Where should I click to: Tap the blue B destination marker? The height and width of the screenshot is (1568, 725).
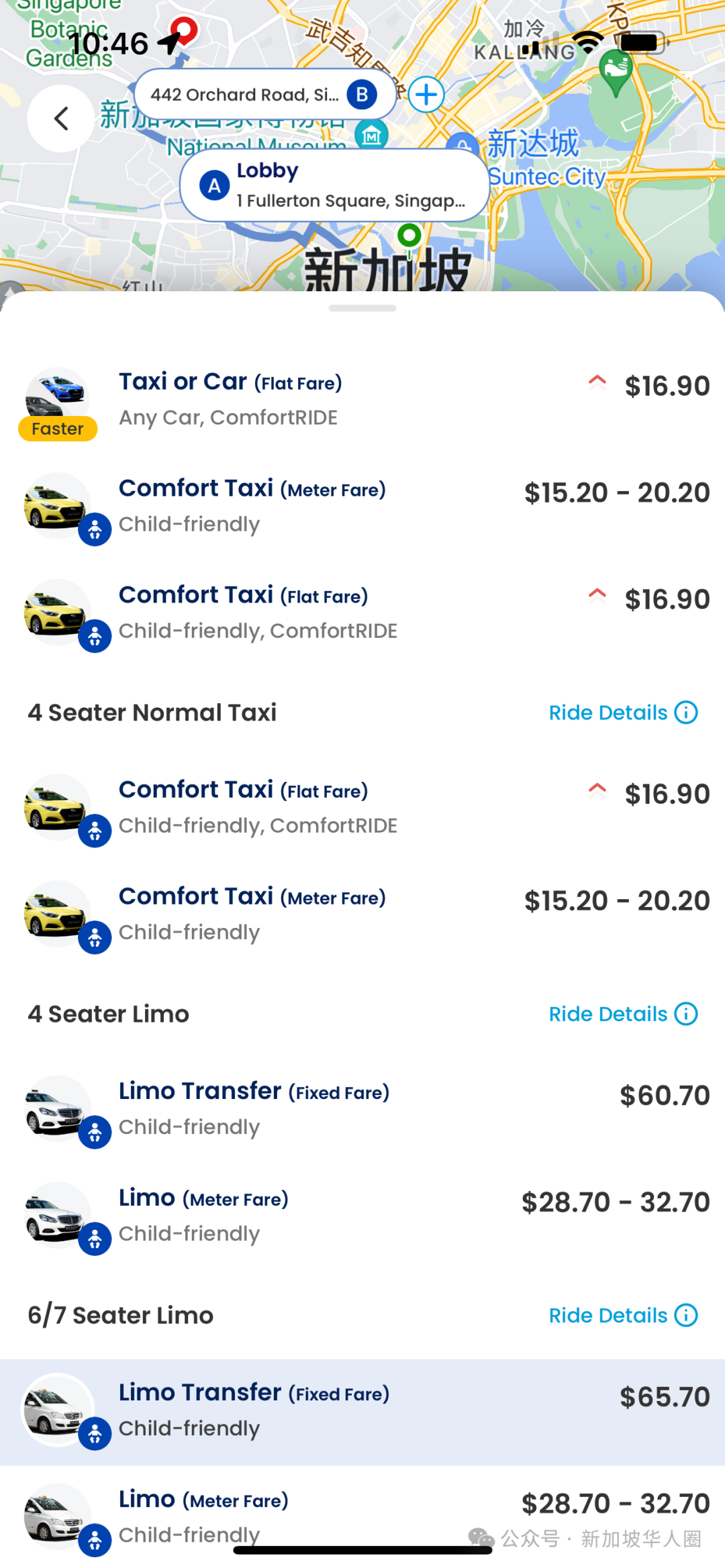click(362, 95)
